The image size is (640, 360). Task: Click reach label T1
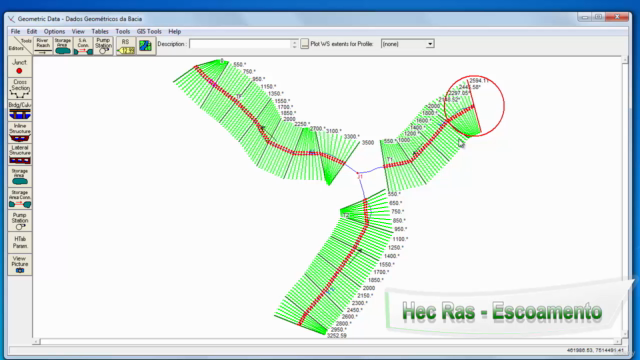click(390, 159)
